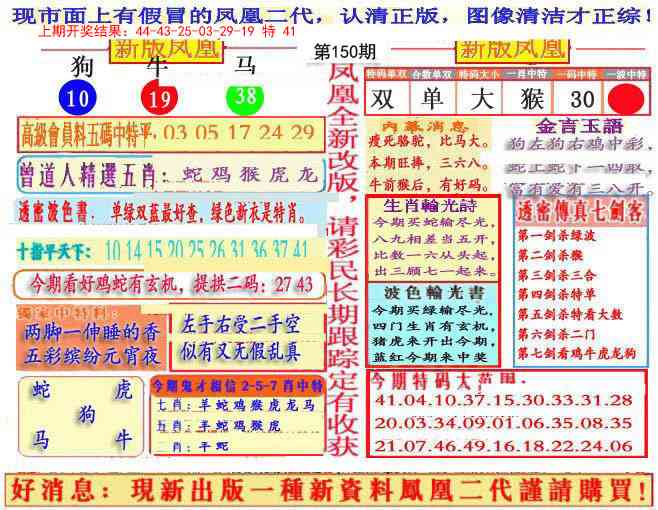Click the verse 两脚一伸睡的香
This screenshot has width=658, height=510.
91,332
